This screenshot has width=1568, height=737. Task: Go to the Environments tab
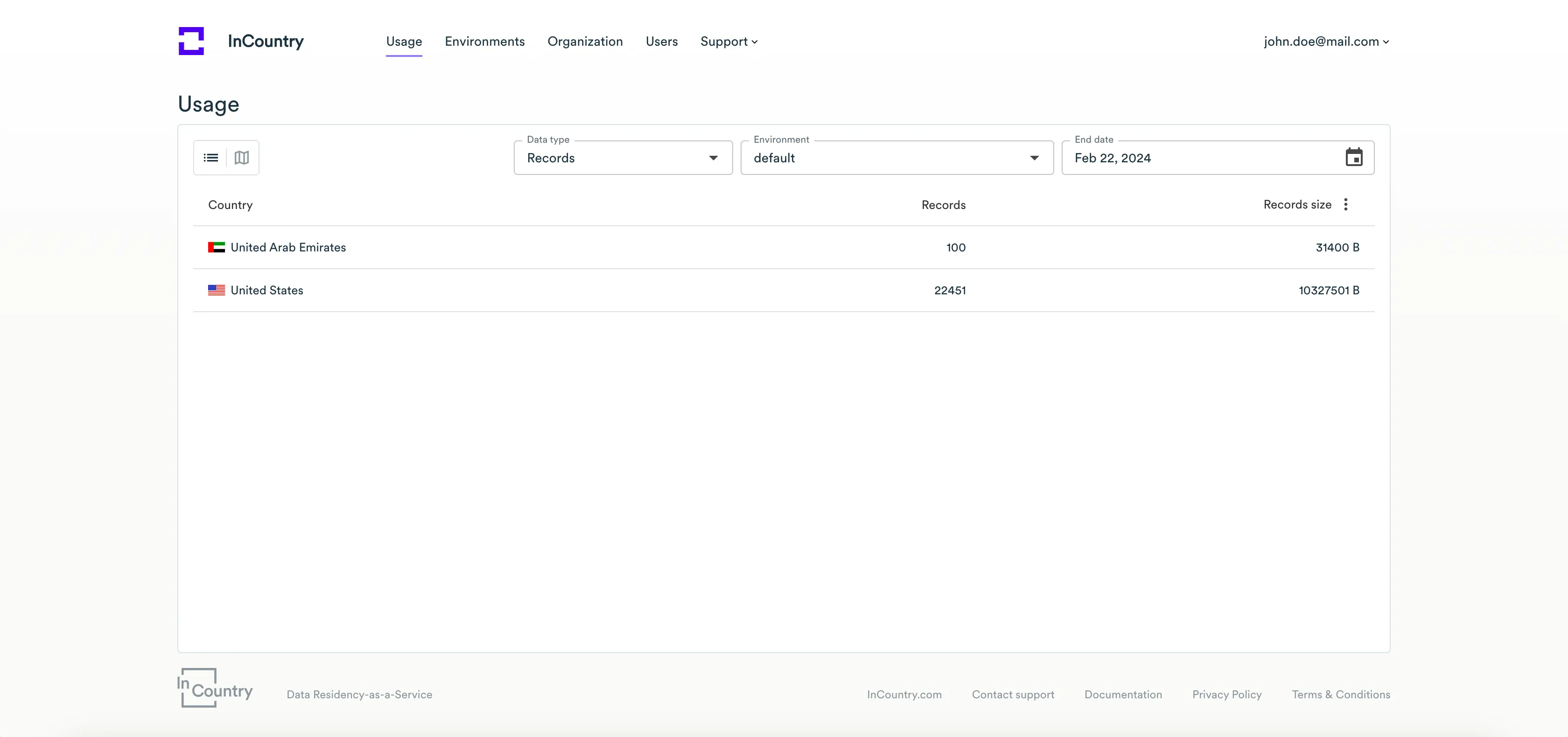tap(484, 42)
